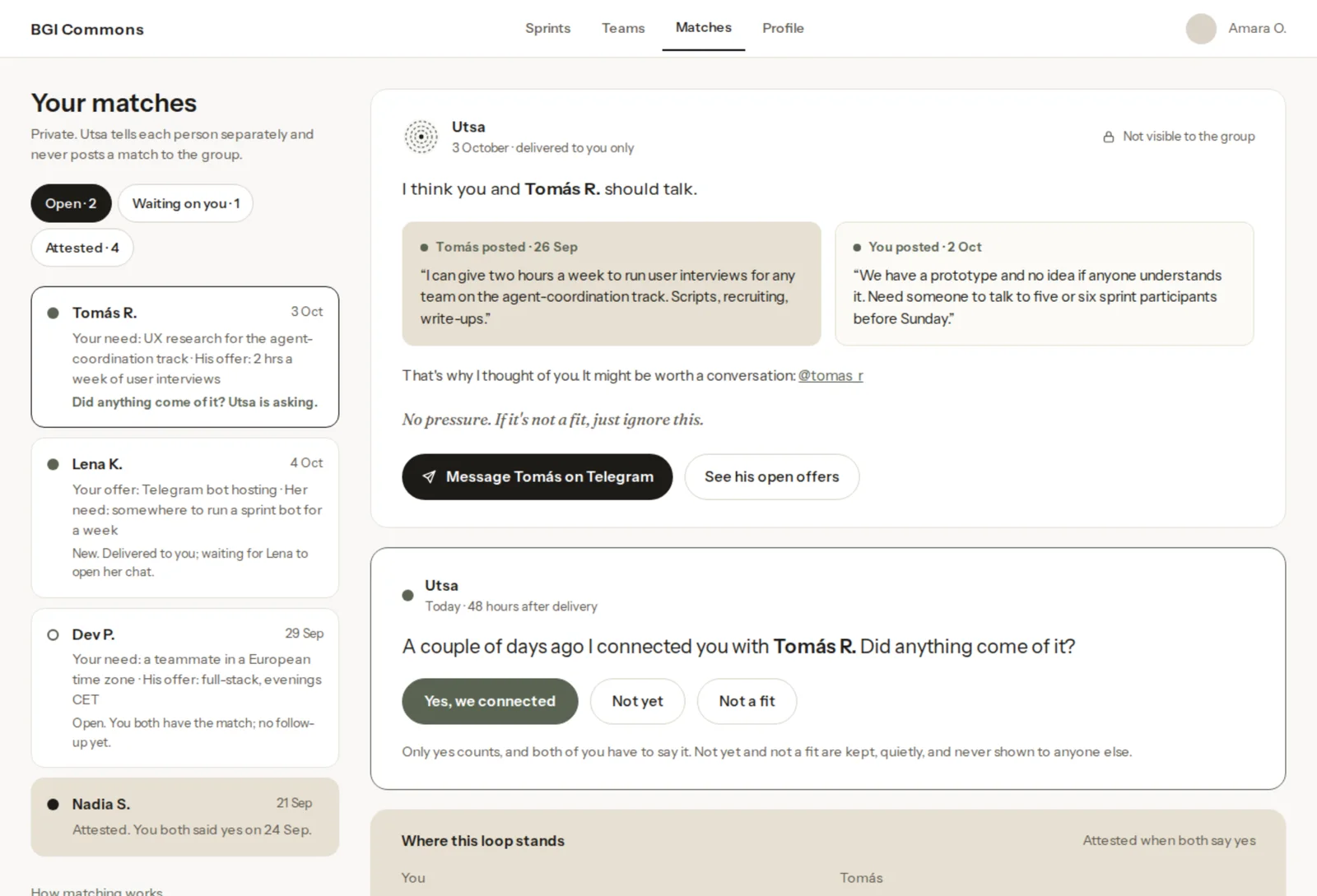The image size is (1317, 896).
Task: Go to the Profile tab
Action: pyautogui.click(x=783, y=28)
